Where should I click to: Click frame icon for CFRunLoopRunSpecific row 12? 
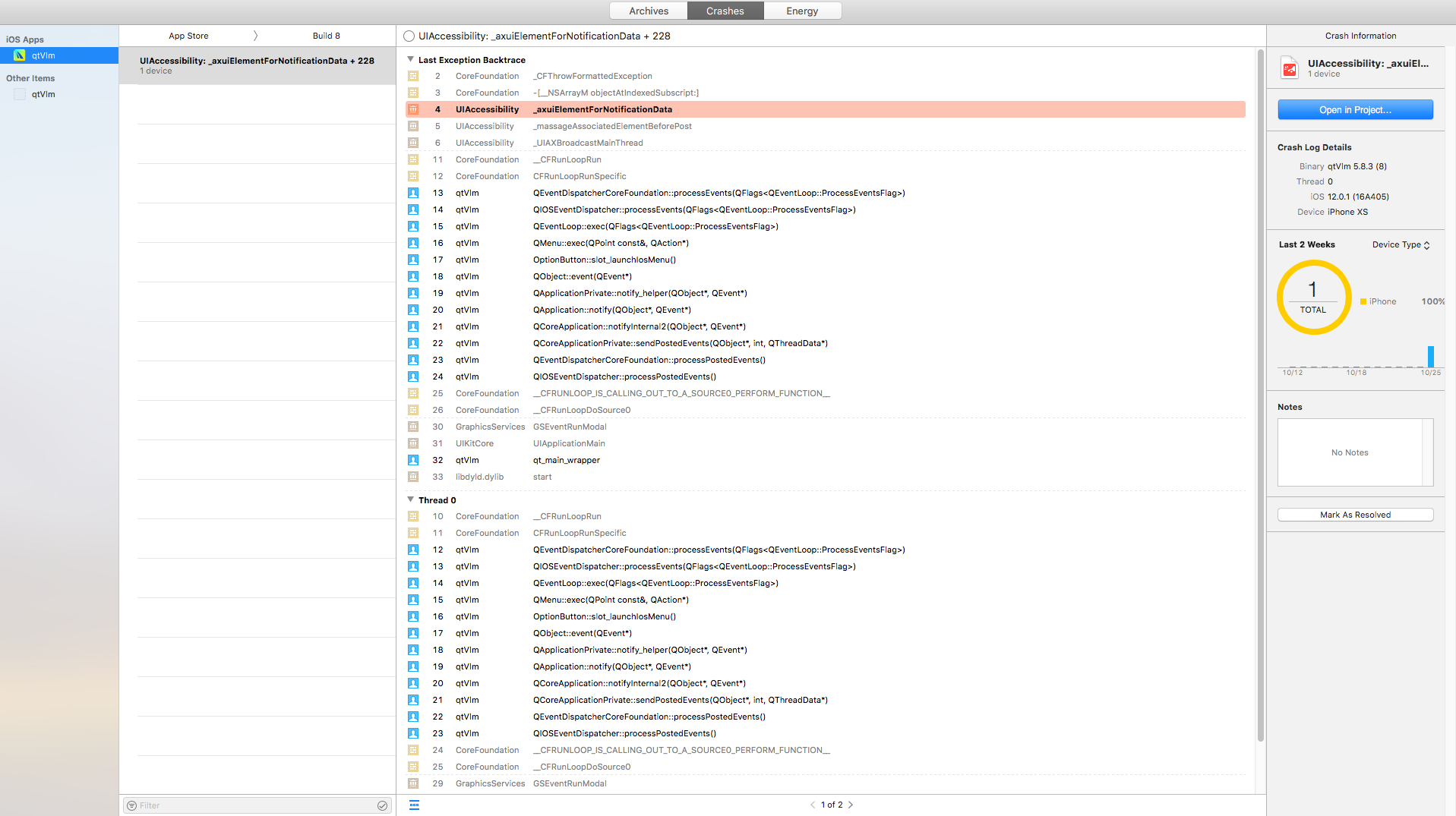413,176
